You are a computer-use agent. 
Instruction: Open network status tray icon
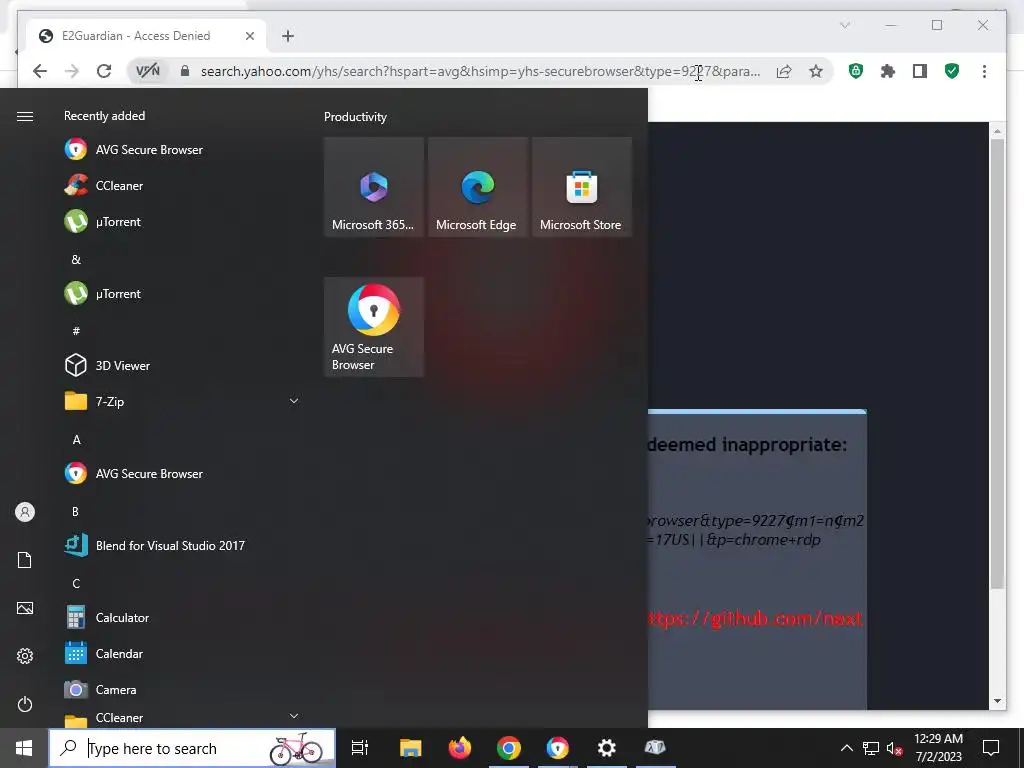pyautogui.click(x=871, y=748)
